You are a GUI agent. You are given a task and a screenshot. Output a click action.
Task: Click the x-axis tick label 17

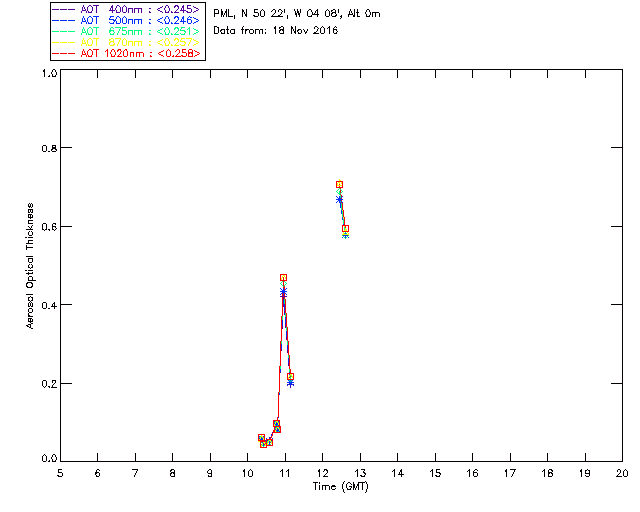coord(510,473)
